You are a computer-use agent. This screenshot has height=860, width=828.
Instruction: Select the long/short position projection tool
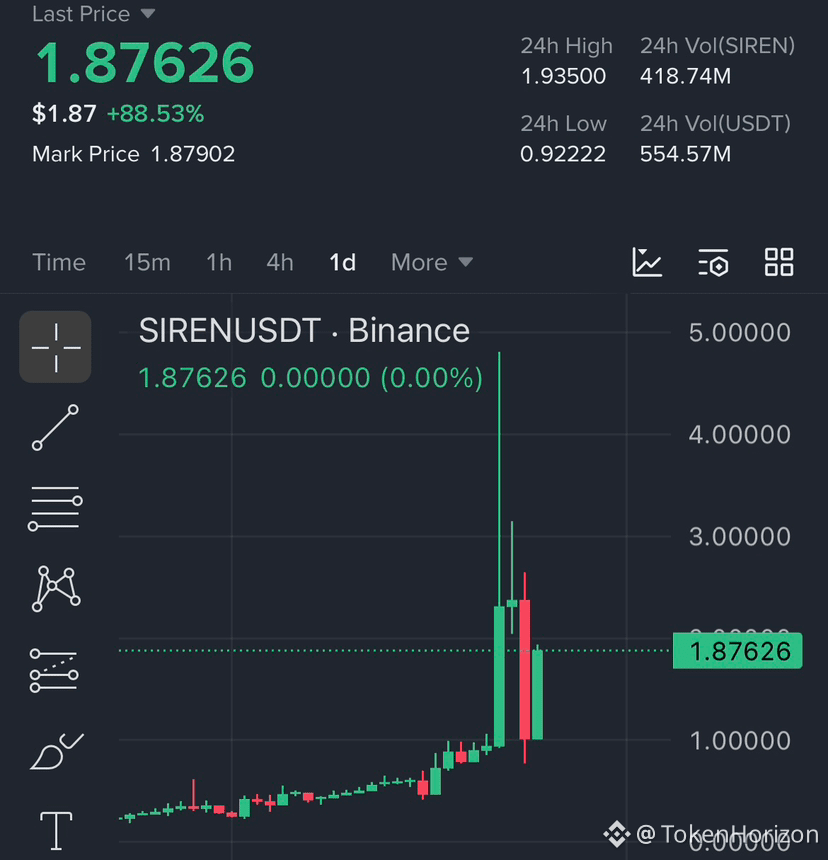pyautogui.click(x=54, y=670)
